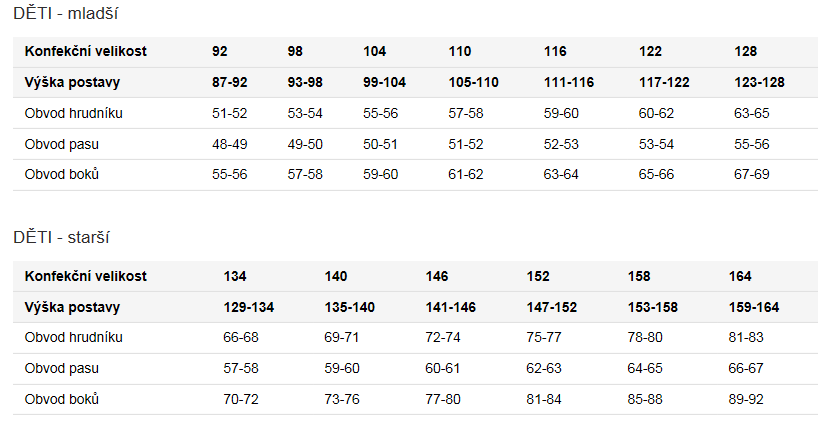Click waist value 55-56 for size 128
836x425 pixels.
coord(752,144)
